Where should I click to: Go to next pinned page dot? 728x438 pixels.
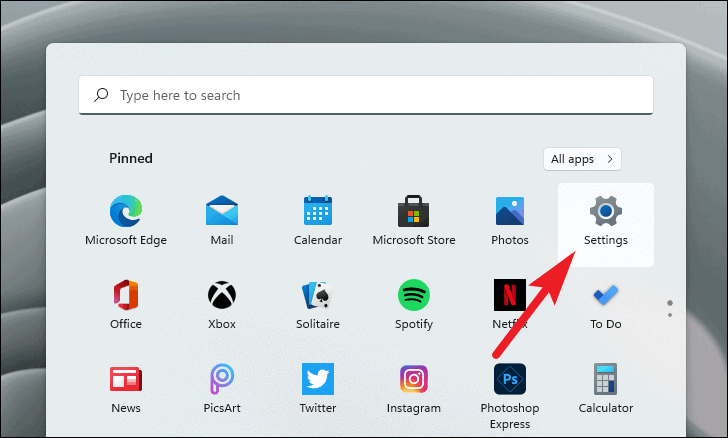(670, 315)
